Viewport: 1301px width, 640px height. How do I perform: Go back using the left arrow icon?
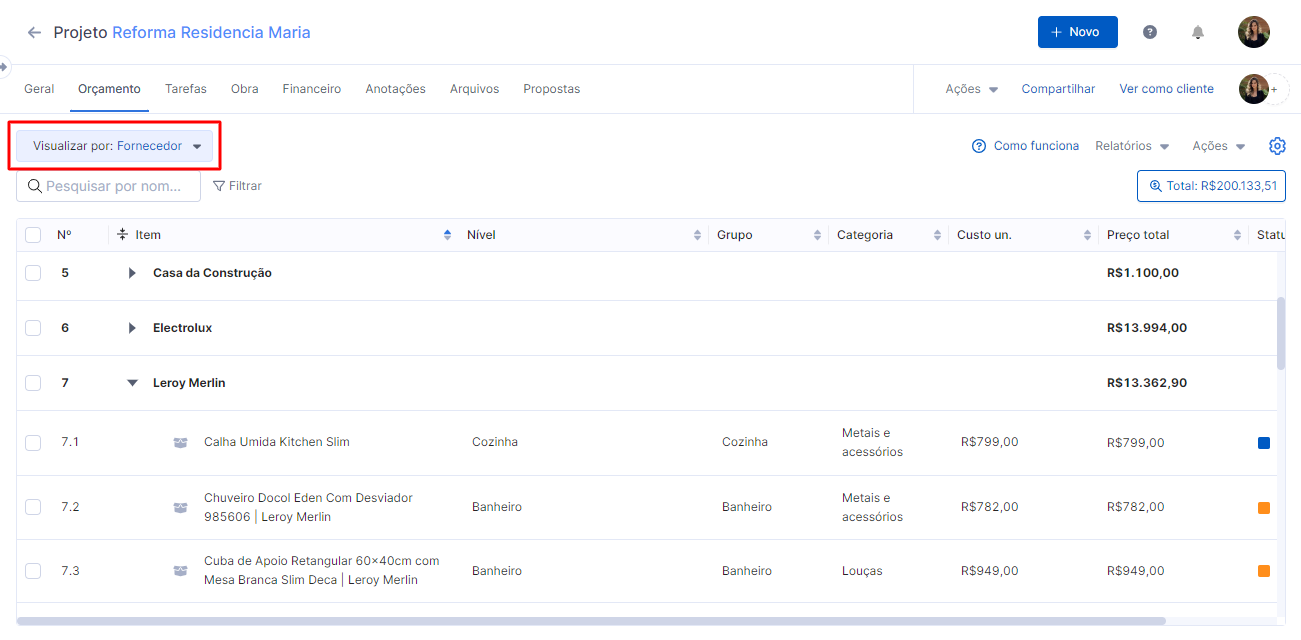[x=35, y=33]
